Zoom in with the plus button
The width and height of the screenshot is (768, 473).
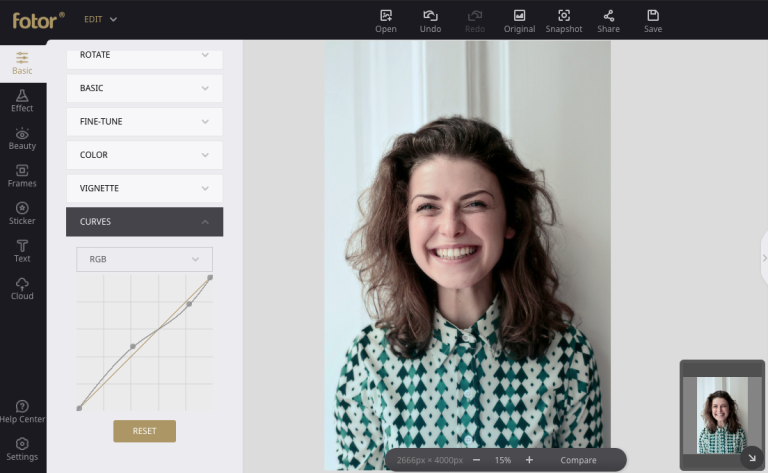coord(529,460)
